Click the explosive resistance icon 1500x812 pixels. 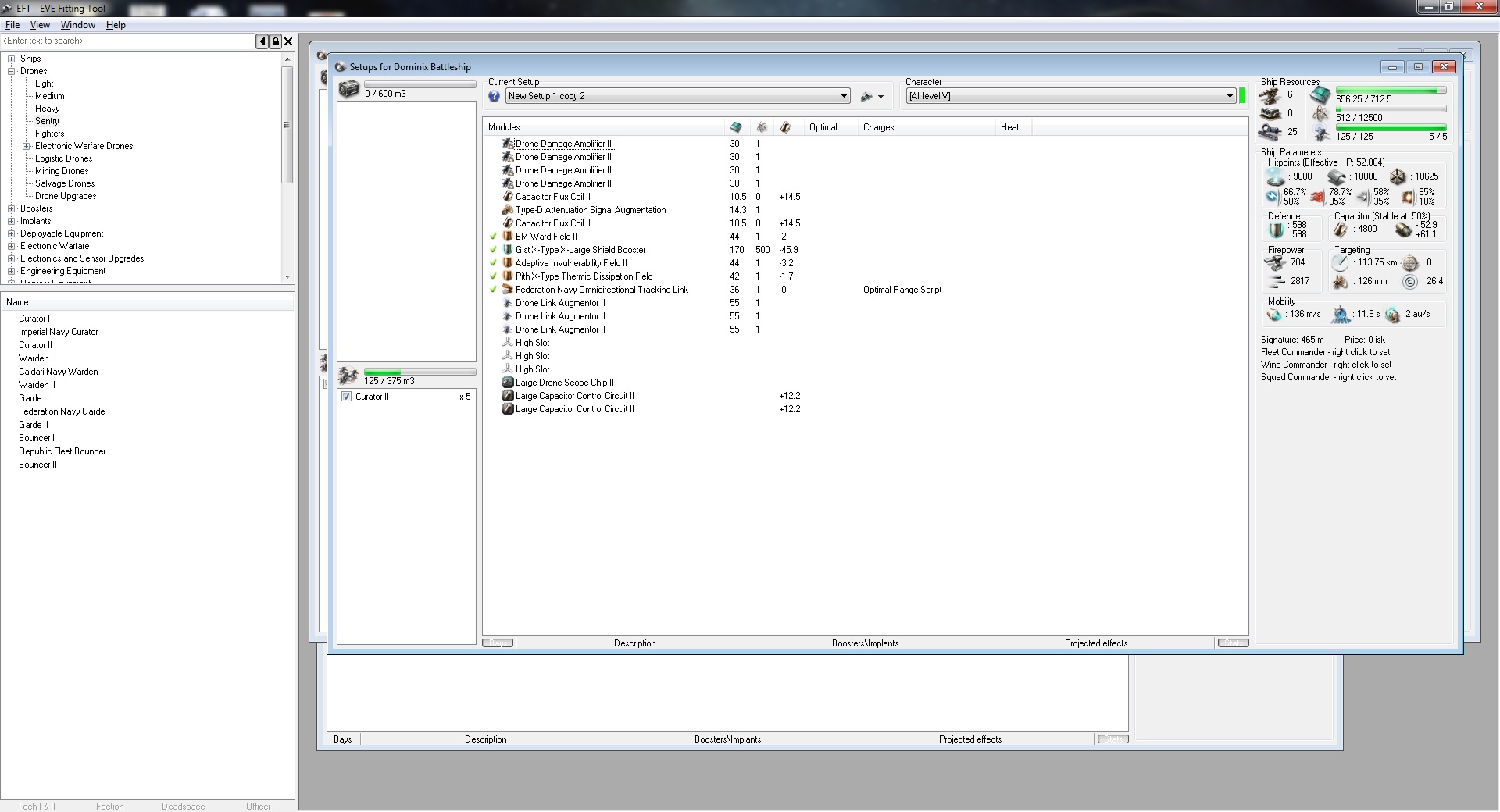[x=1409, y=197]
